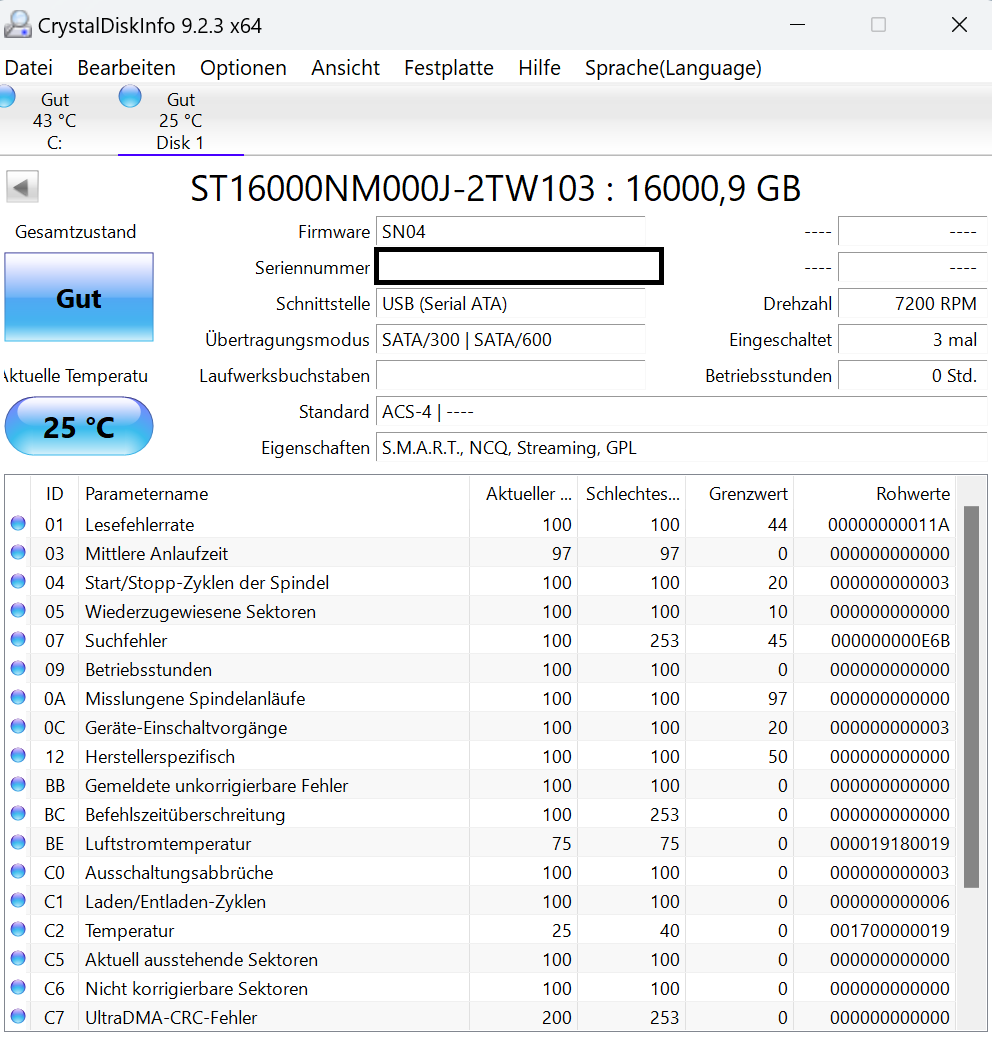
Task: Click the Rohwerte column header
Action: tap(874, 494)
